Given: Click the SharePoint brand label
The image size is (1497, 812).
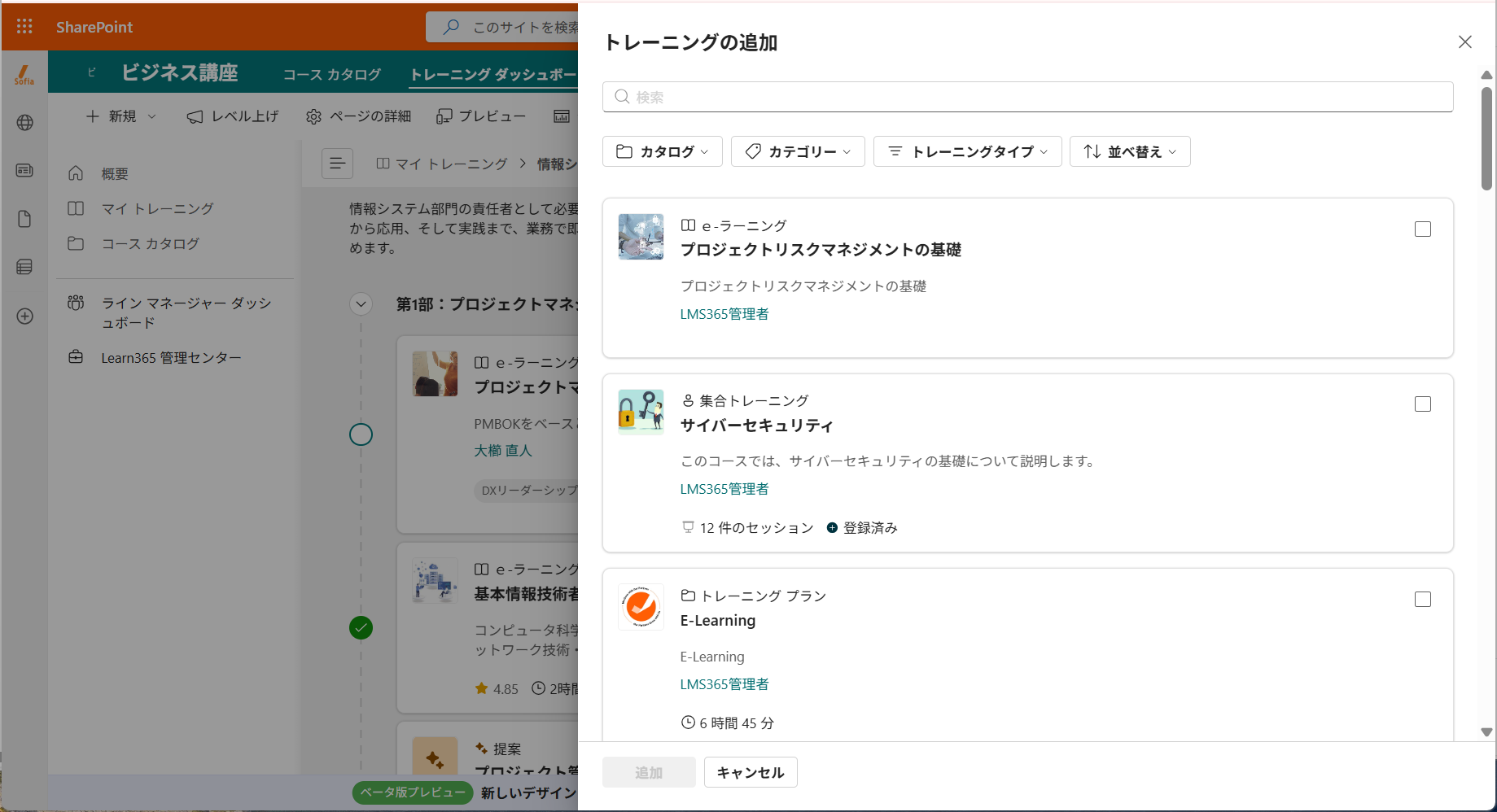Looking at the screenshot, I should (94, 27).
